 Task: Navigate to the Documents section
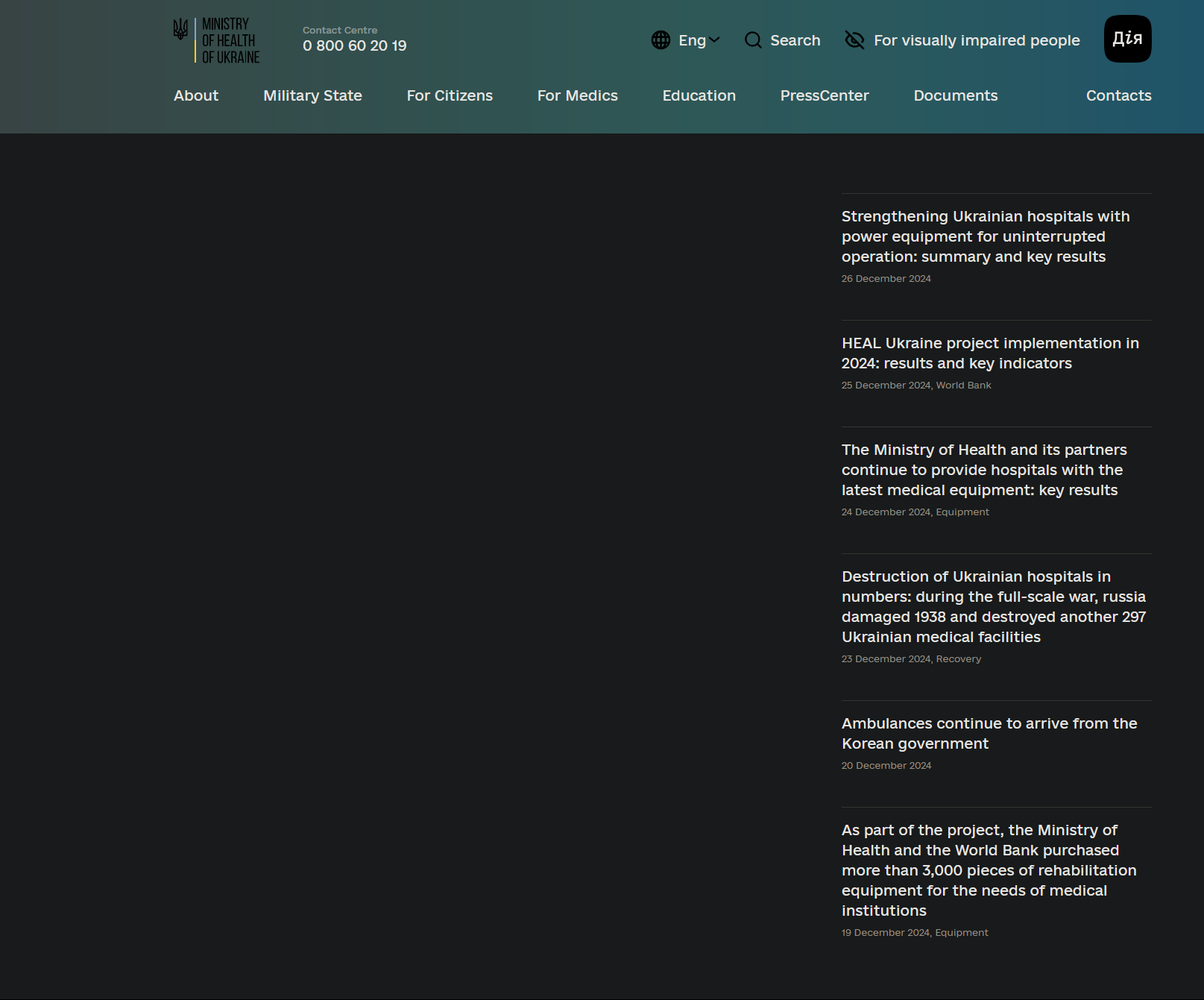955,95
